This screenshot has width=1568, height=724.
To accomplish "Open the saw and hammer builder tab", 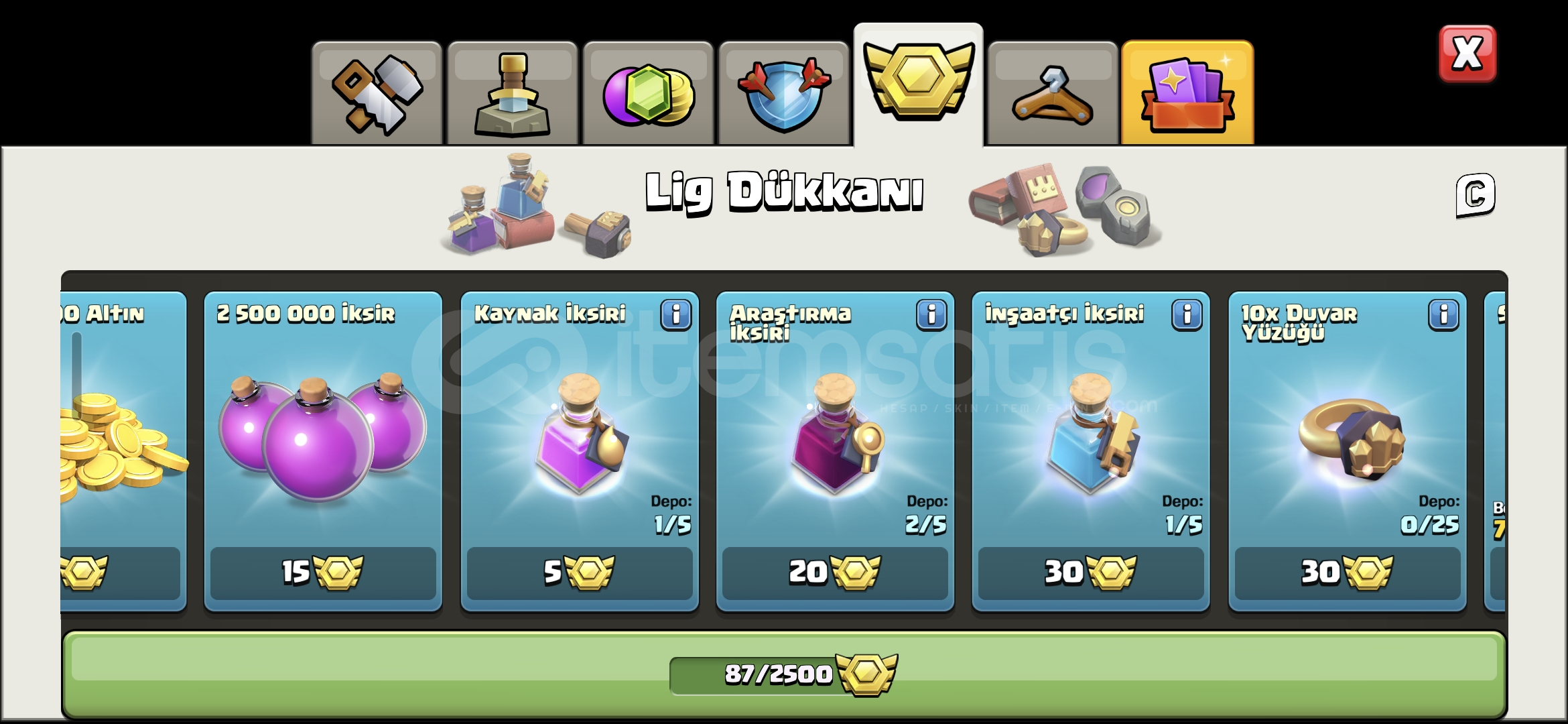I will pyautogui.click(x=377, y=94).
